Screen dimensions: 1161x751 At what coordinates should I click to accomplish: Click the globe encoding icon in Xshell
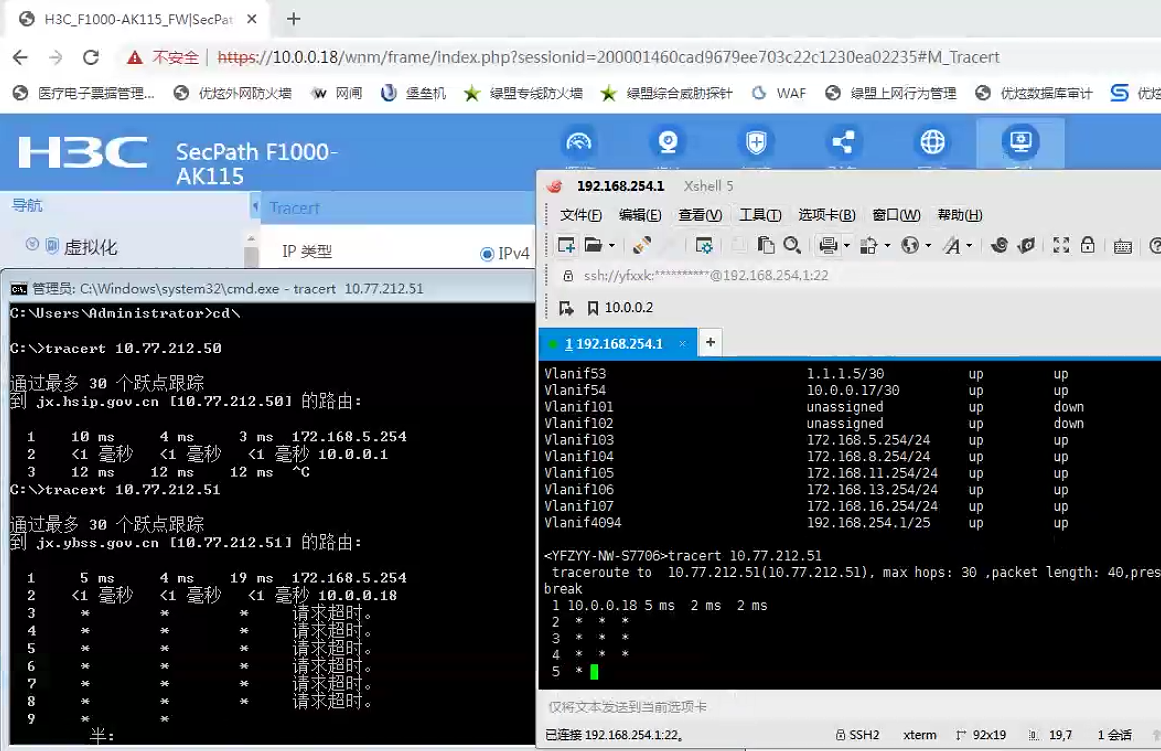[910, 245]
